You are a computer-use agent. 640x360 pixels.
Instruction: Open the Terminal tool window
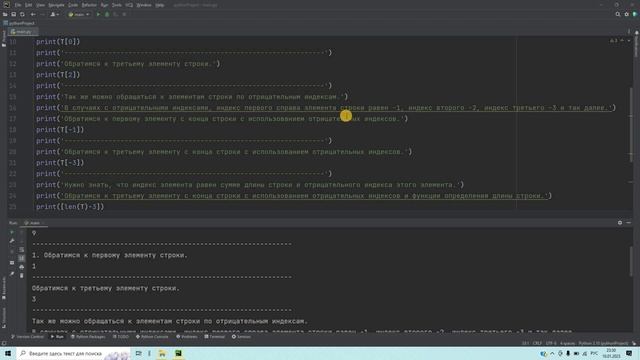tap(214, 337)
